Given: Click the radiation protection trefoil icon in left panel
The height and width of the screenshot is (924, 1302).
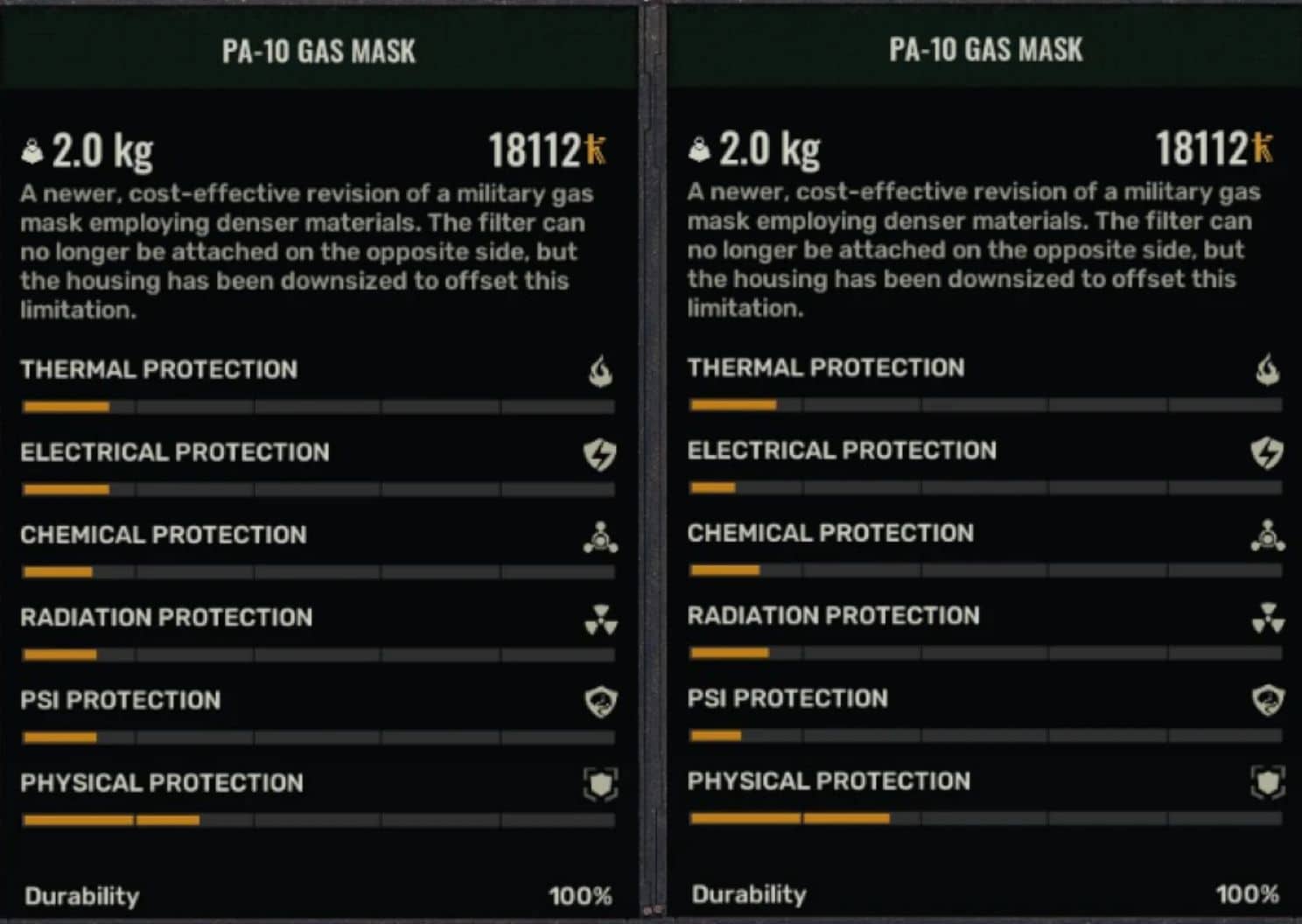Looking at the screenshot, I should [600, 619].
